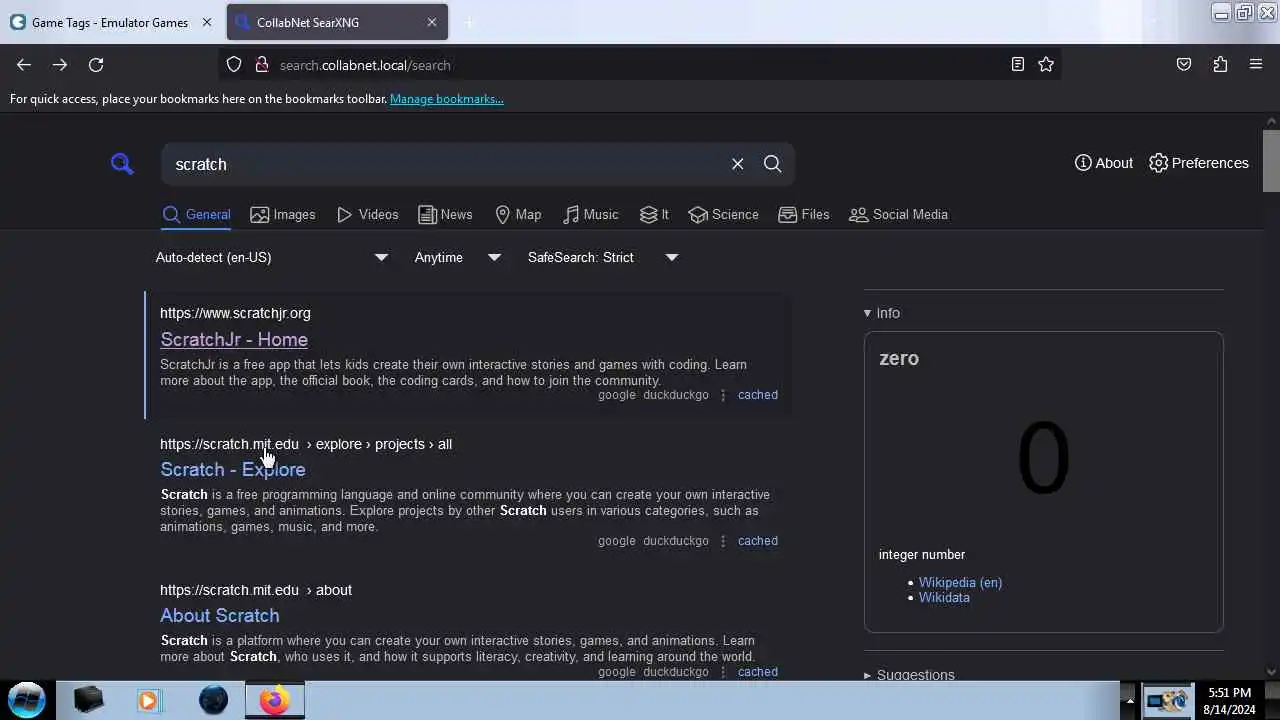The width and height of the screenshot is (1280, 720).
Task: Open the black box taskbar app
Action: [x=88, y=700]
